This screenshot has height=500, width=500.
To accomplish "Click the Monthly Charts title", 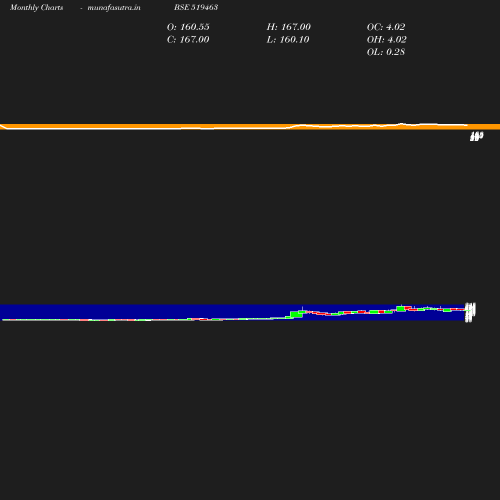I will coord(36,7).
